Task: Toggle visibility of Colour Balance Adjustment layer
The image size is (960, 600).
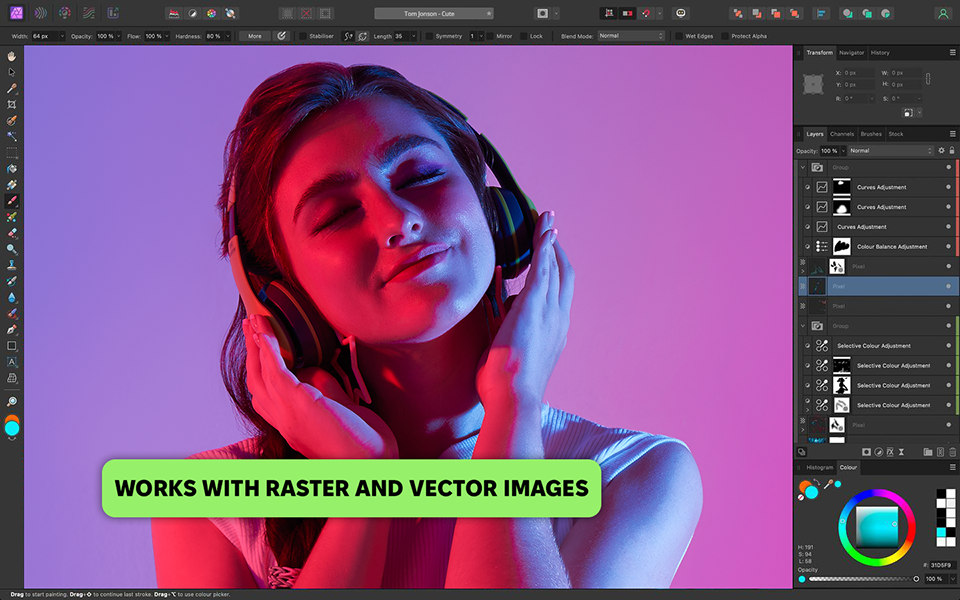Action: point(948,246)
